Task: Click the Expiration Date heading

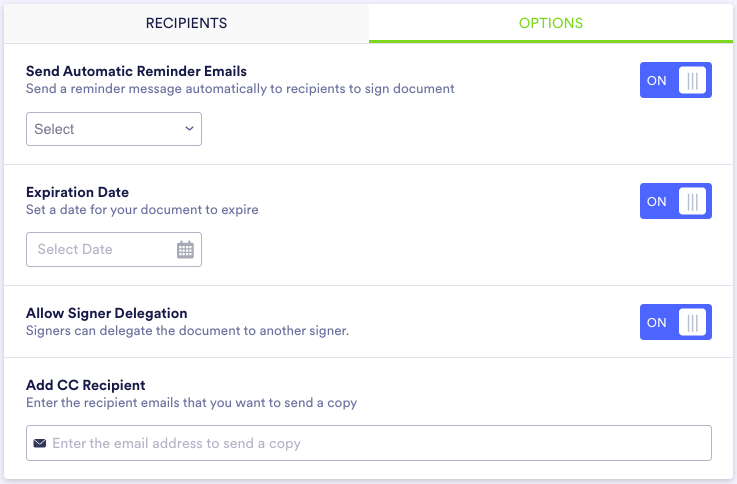Action: (x=77, y=192)
